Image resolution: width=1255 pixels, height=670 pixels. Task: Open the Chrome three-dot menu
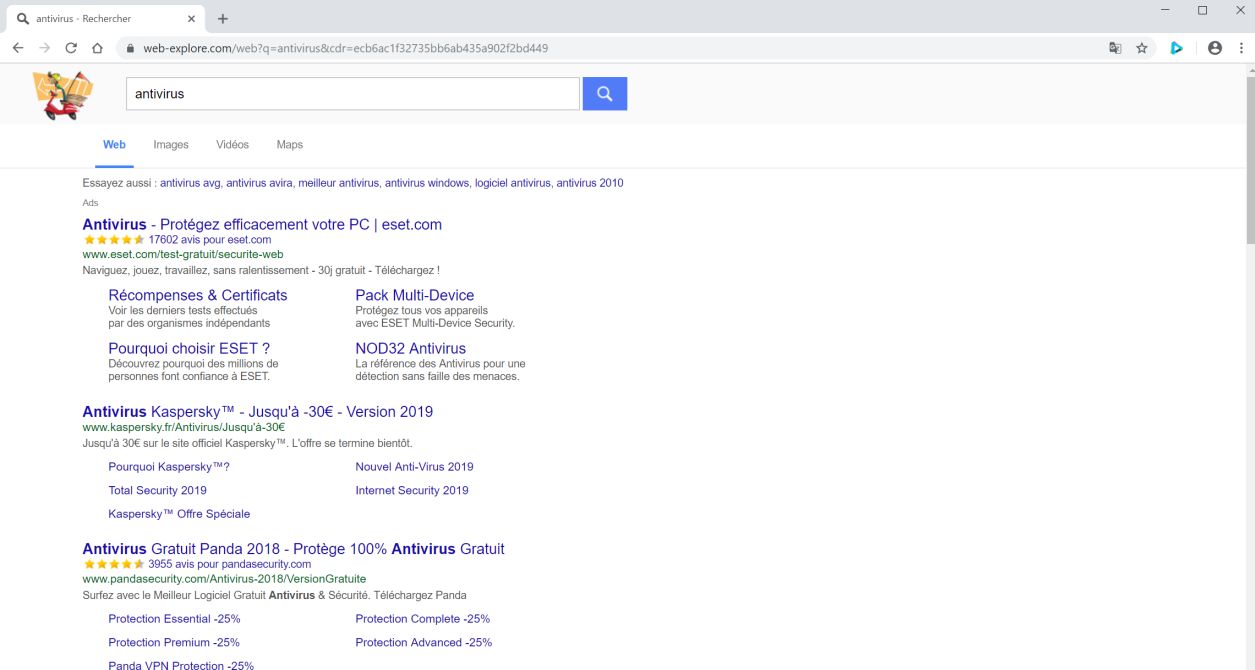tap(1241, 48)
